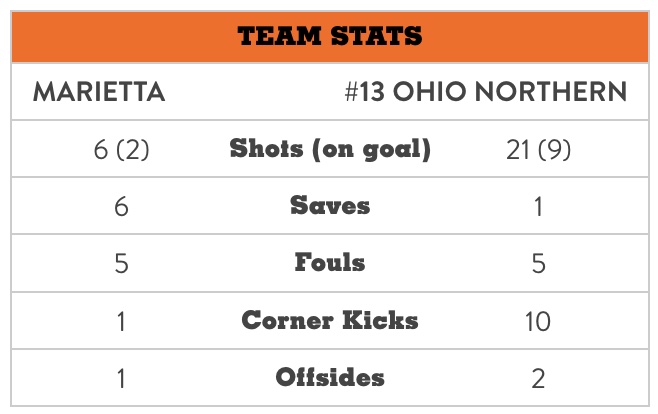Screen dimensions: 658x414
Task: Select the #13 OHIO NORTHERN team name
Action: pos(486,91)
